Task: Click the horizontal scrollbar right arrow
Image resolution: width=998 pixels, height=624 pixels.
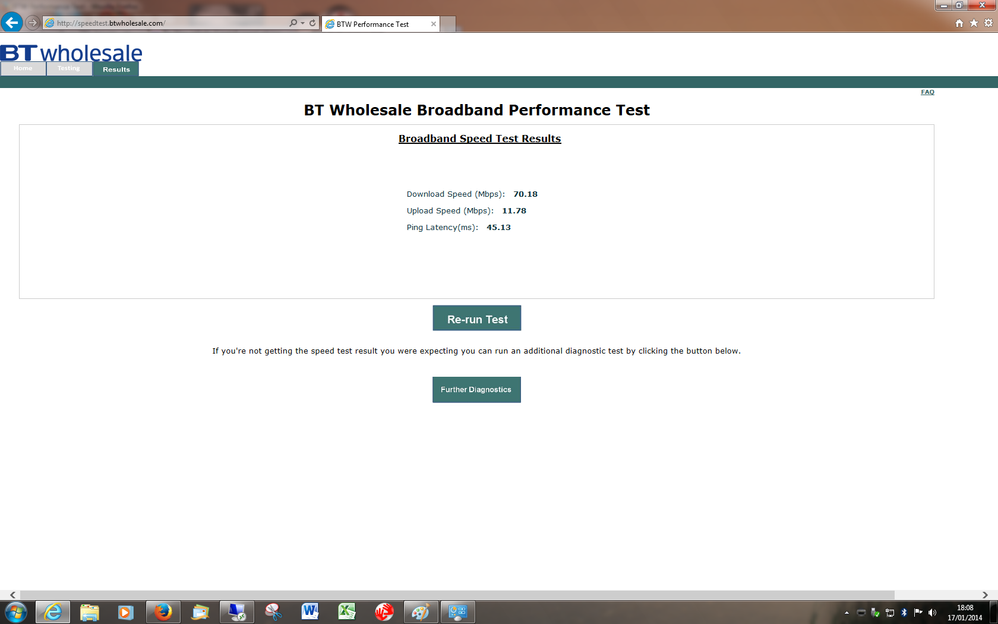Action: [x=985, y=595]
